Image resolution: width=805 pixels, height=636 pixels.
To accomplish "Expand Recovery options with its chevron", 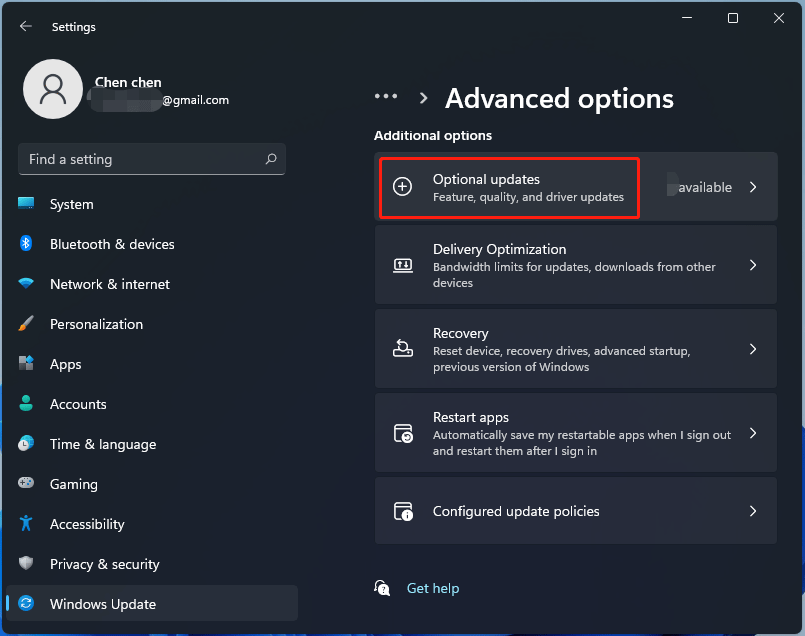I will click(x=753, y=349).
